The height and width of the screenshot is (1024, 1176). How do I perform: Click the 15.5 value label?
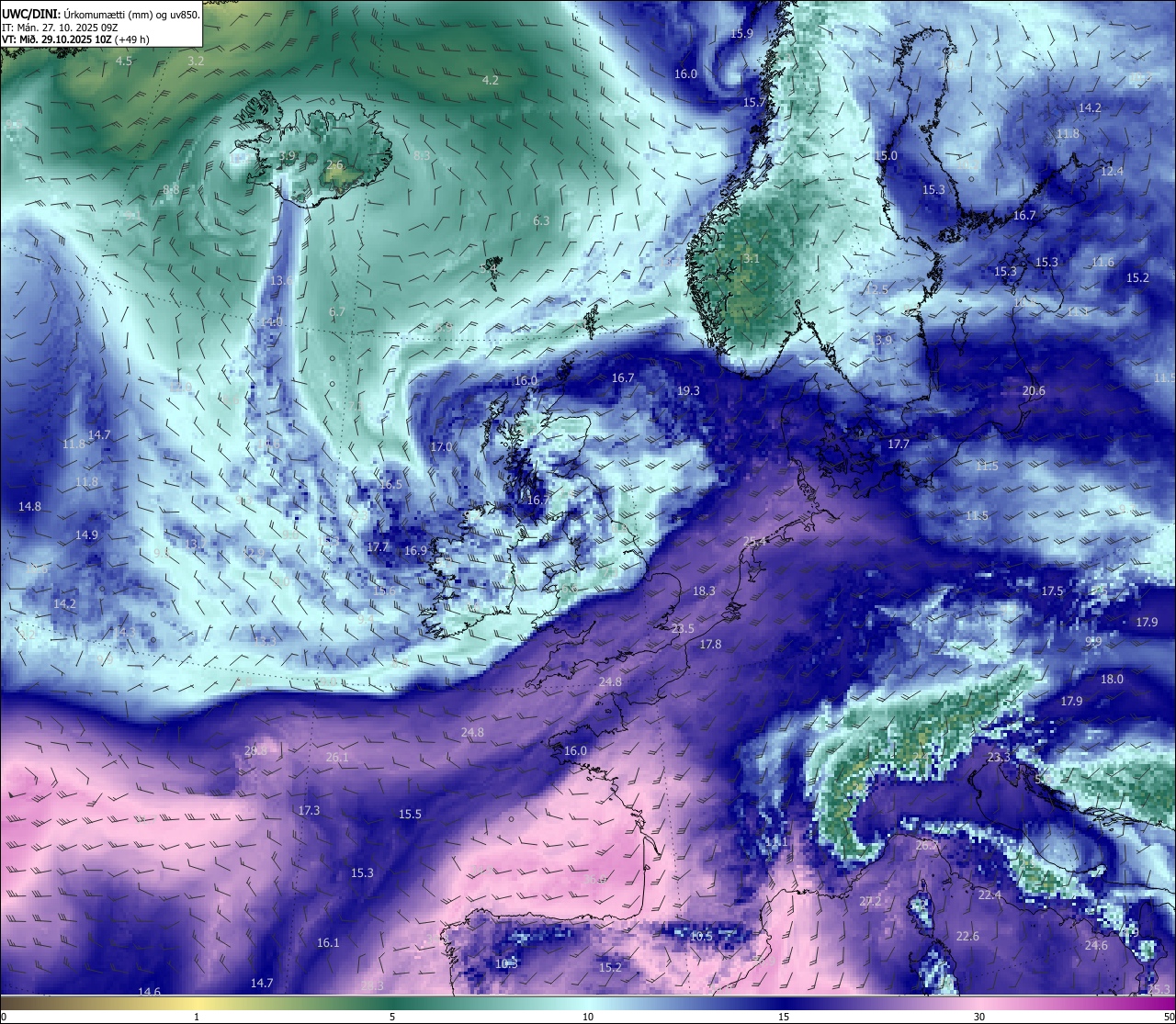410,814
